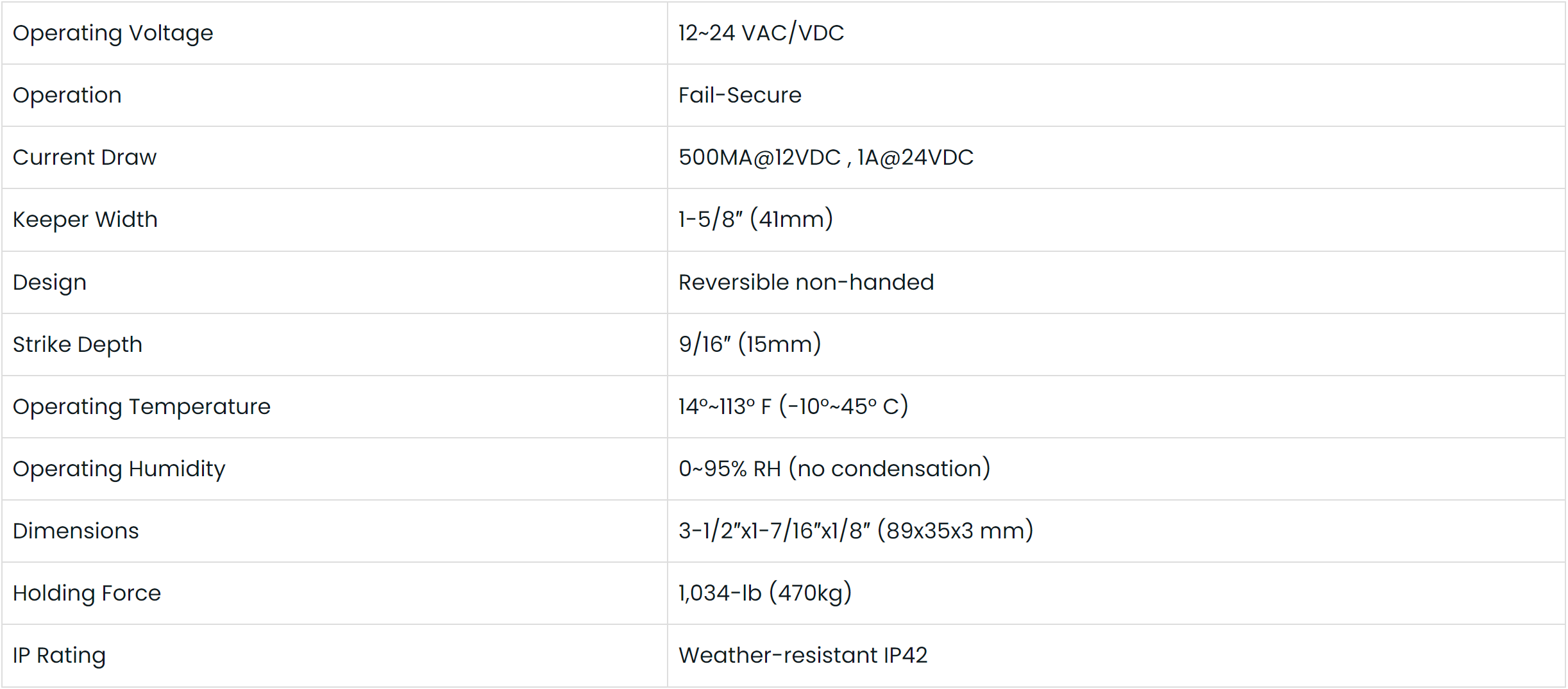Click the Operating Voltage label cell

113,33
